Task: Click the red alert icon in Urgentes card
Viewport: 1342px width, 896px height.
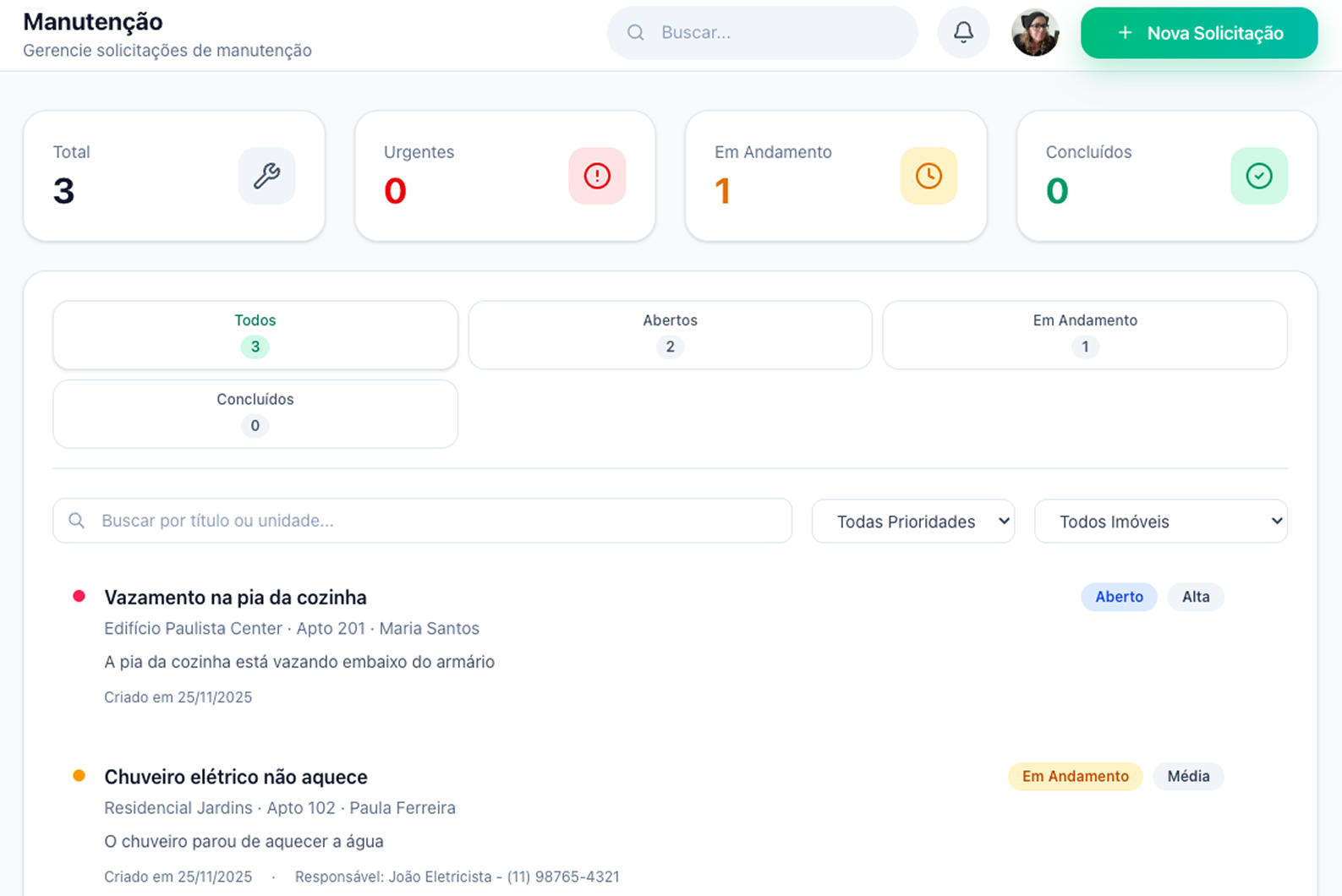Action: click(x=597, y=176)
